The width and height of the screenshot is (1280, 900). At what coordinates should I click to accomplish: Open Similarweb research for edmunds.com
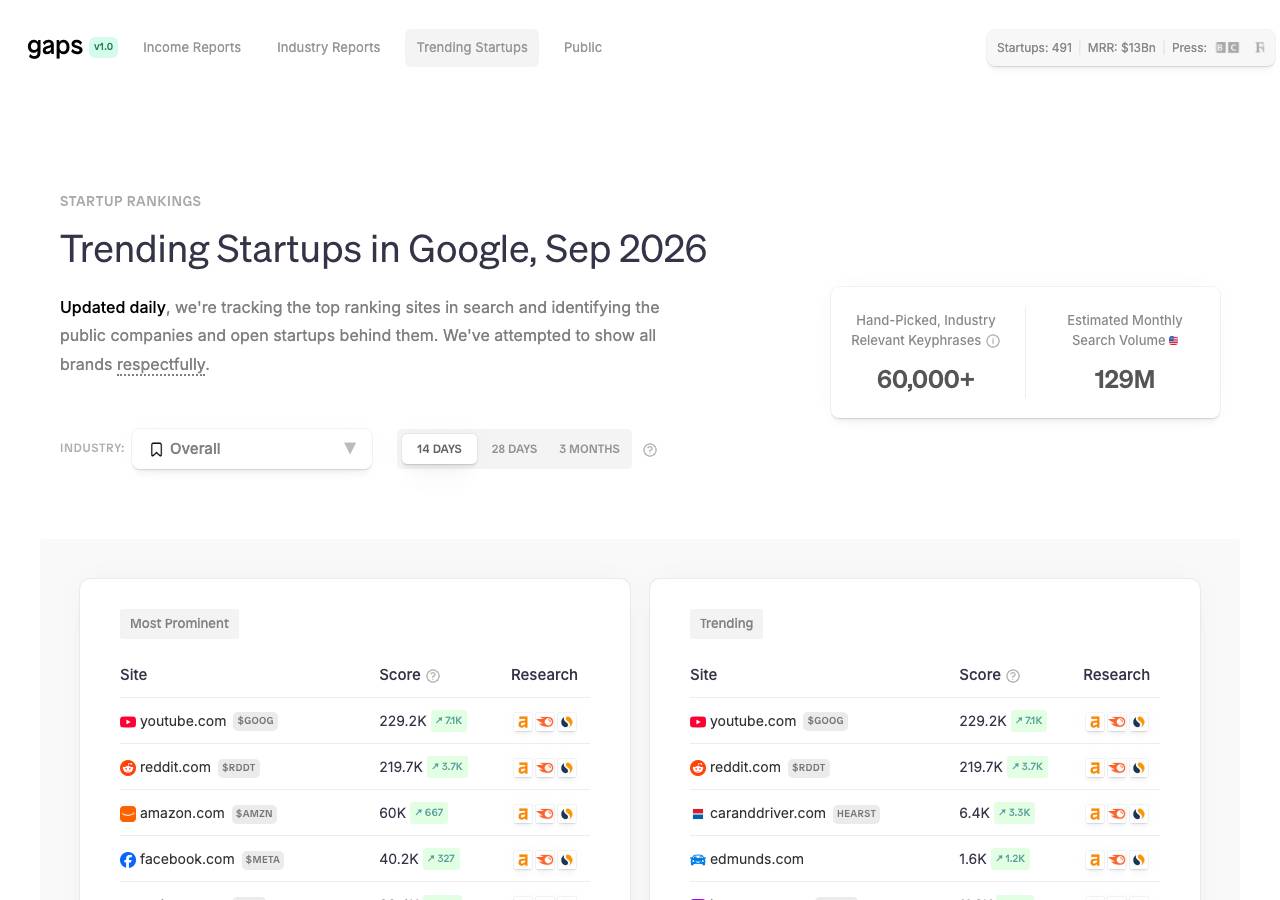pos(1139,859)
